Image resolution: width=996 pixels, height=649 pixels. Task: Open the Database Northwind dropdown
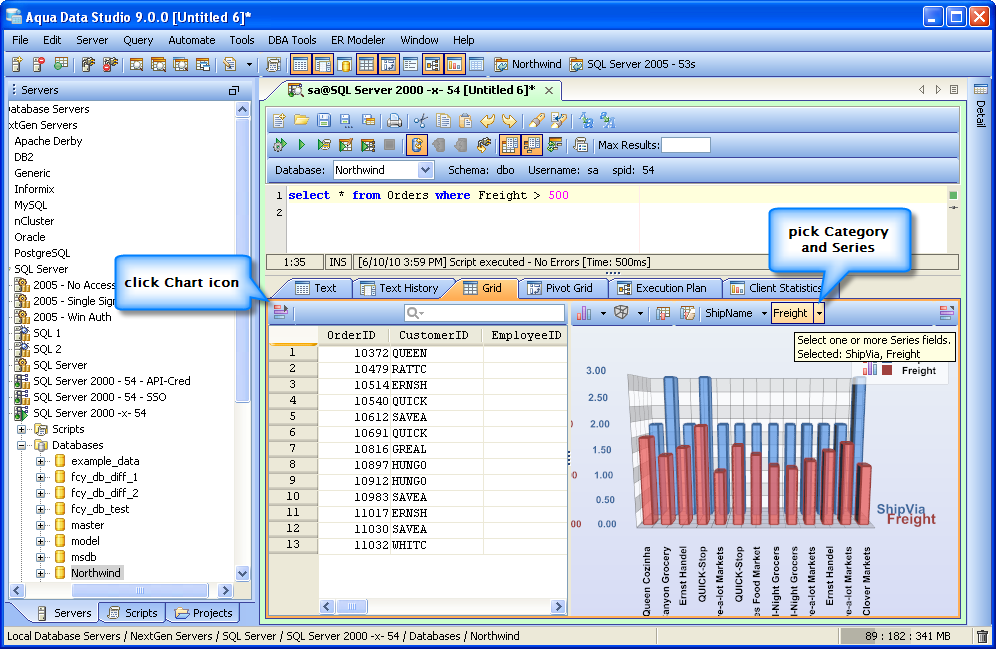[x=426, y=170]
